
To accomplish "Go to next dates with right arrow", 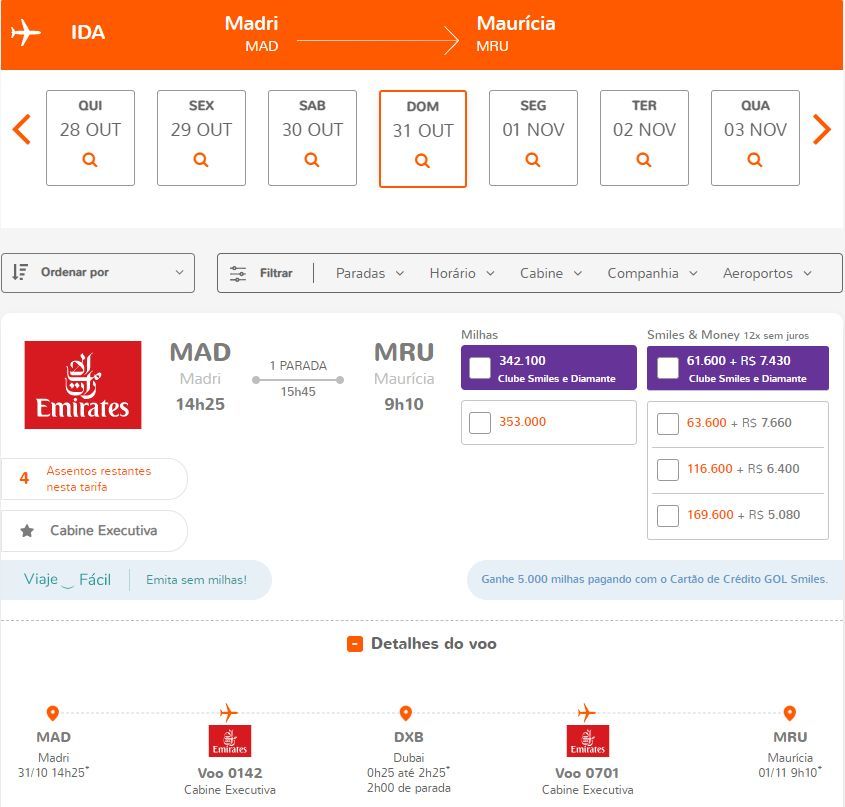I will [x=822, y=129].
